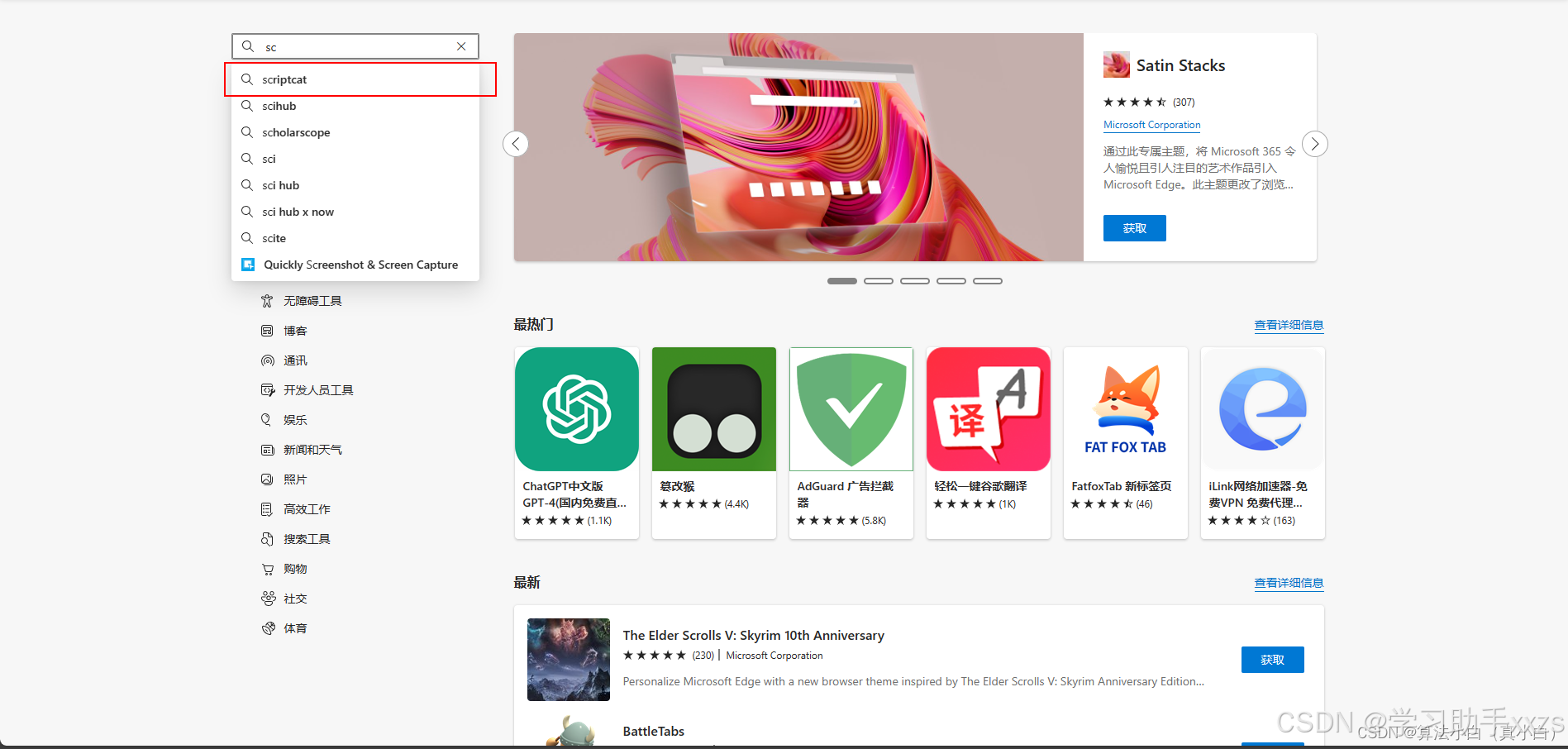
Task: Select the 'scriptcat' search suggestion
Action: click(355, 79)
